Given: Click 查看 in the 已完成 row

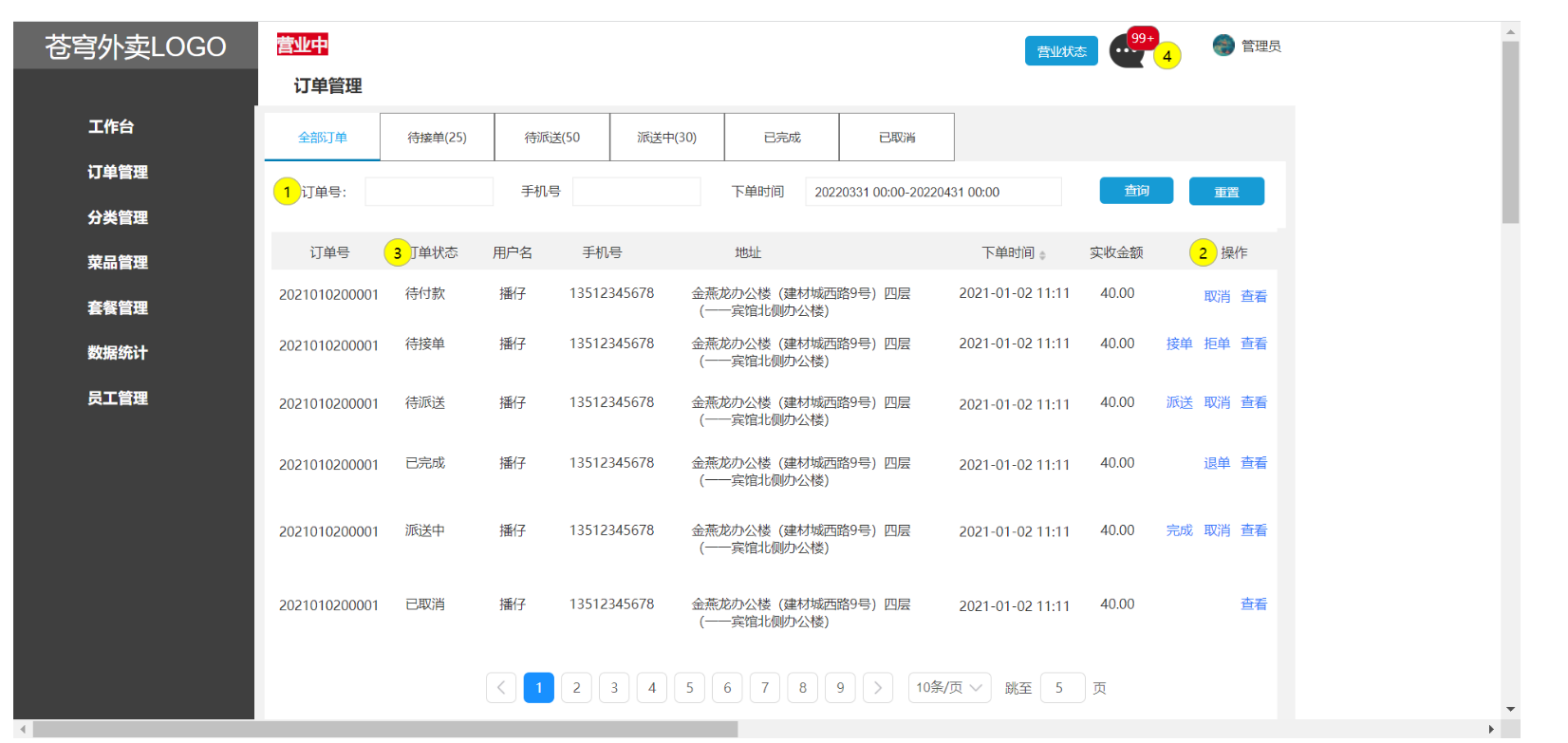Looking at the screenshot, I should [1254, 463].
